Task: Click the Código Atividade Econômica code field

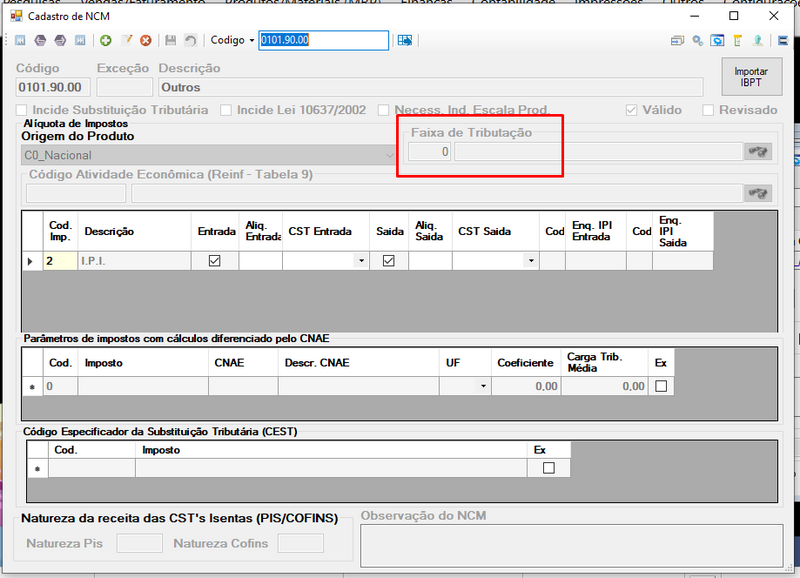Action: tap(76, 193)
